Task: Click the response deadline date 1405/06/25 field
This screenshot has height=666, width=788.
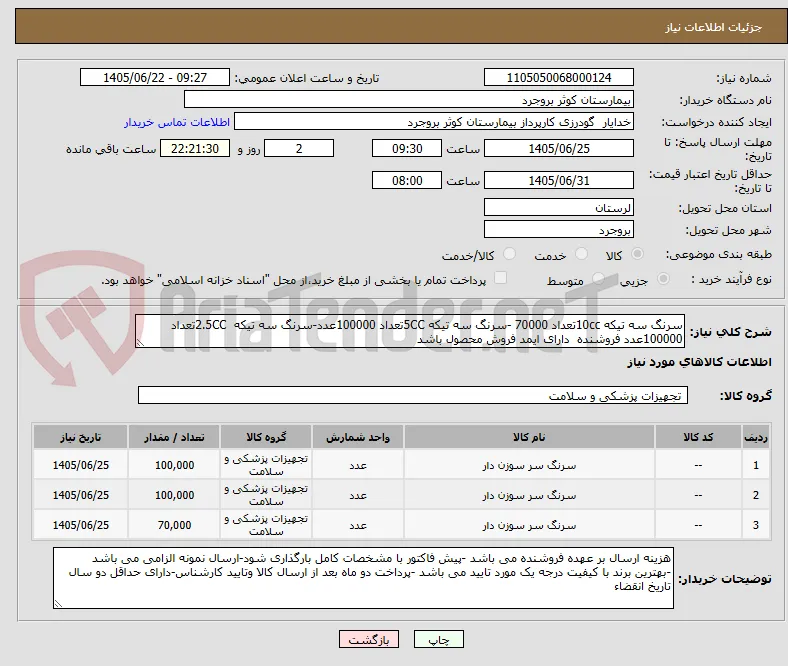Action: (x=558, y=148)
